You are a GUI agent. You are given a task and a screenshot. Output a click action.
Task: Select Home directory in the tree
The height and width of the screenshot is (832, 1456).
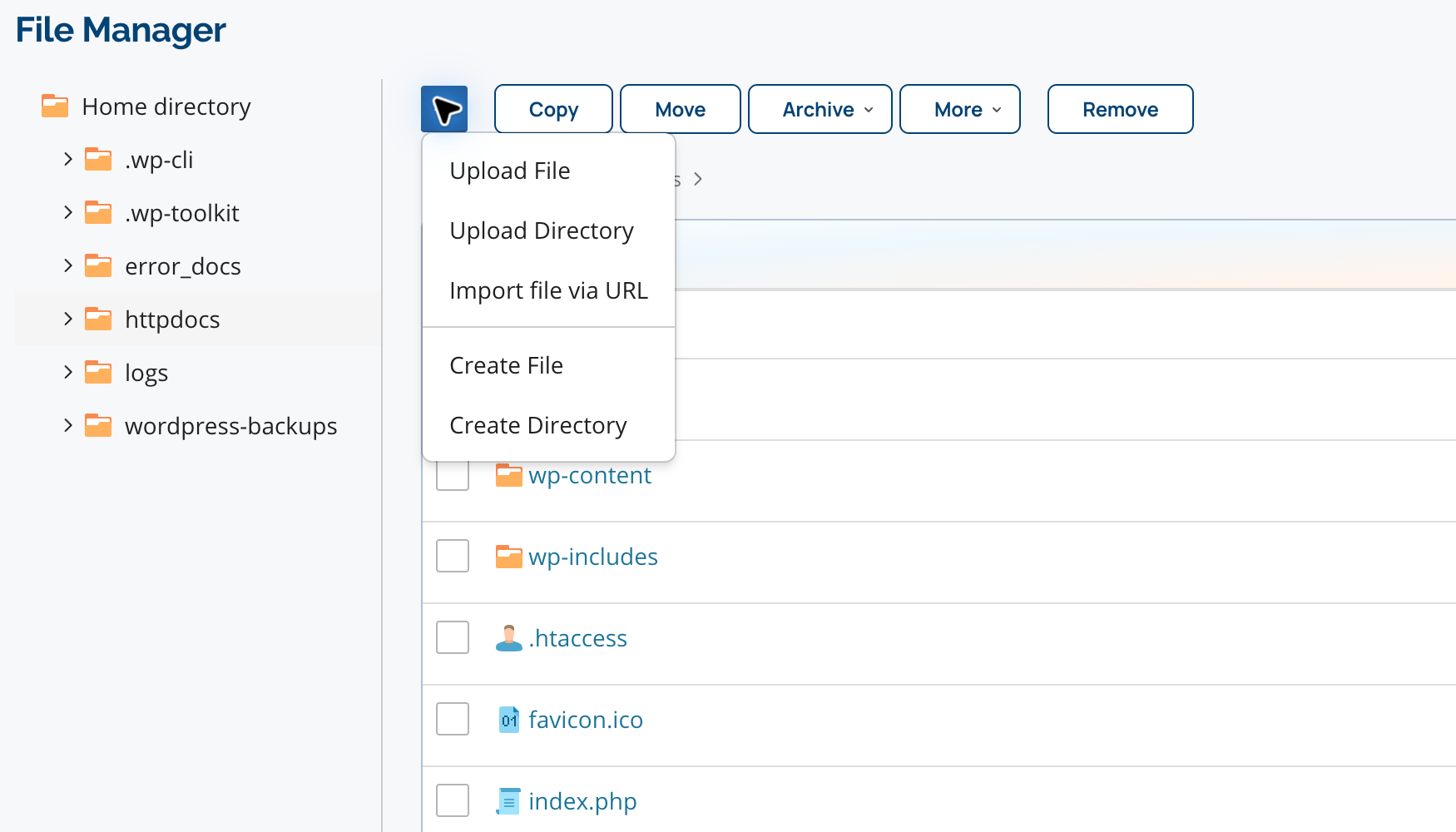pyautogui.click(x=166, y=106)
